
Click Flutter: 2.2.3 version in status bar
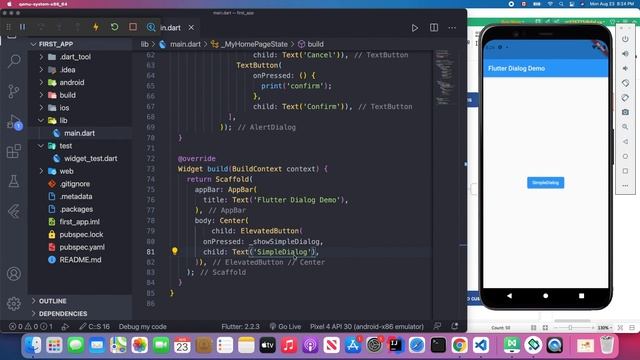tap(240, 327)
